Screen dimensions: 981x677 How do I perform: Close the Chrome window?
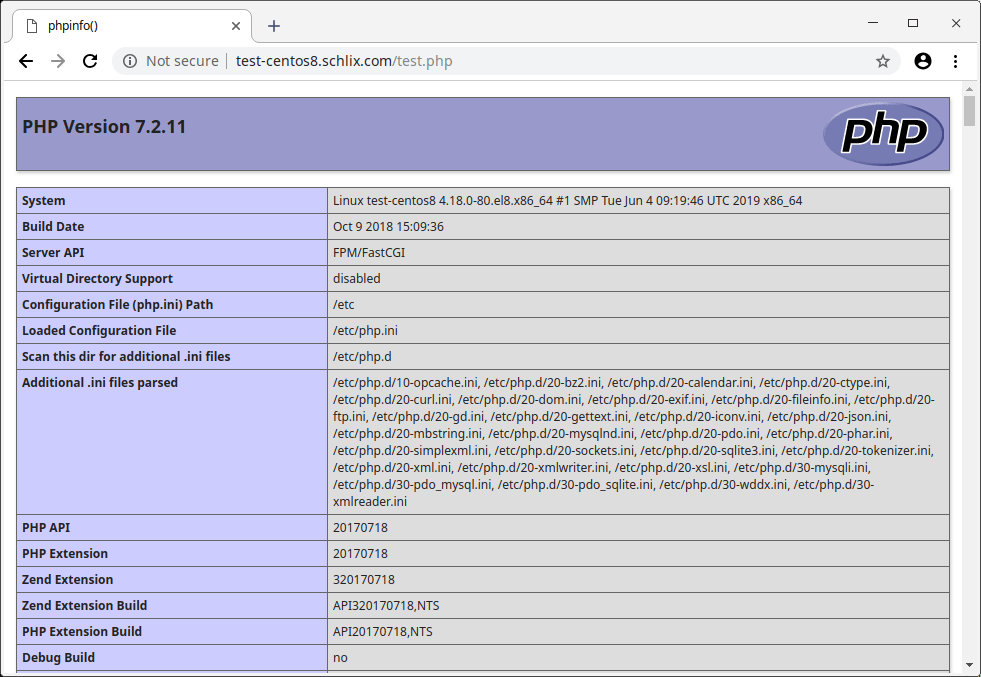955,23
